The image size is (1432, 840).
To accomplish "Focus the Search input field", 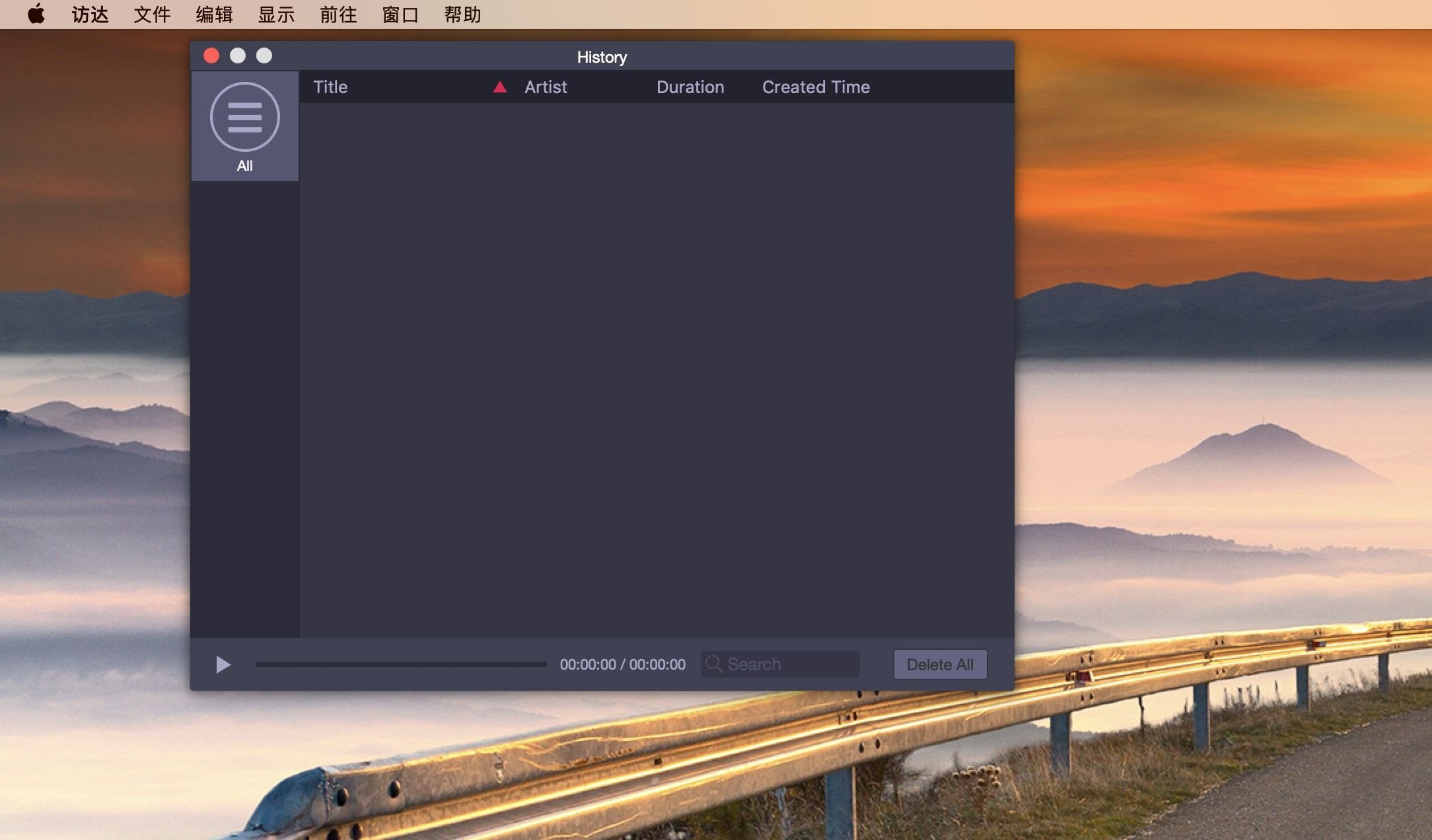I will click(x=781, y=664).
